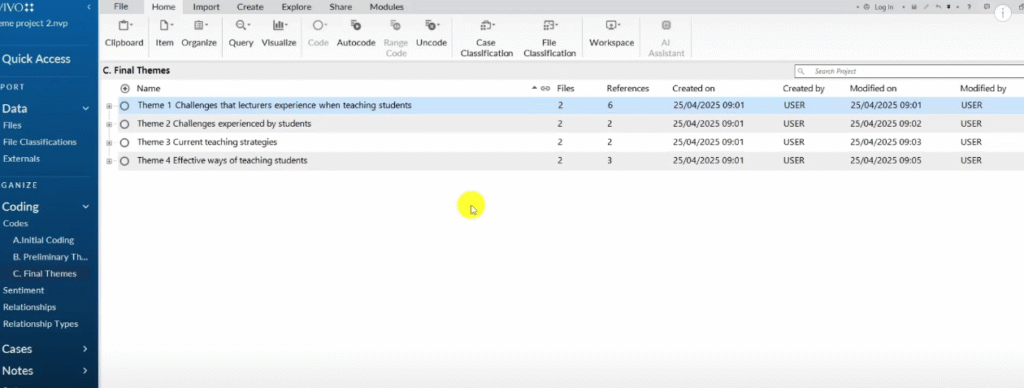Switch to the Create tab
The width and height of the screenshot is (1024, 388).
[x=250, y=7]
